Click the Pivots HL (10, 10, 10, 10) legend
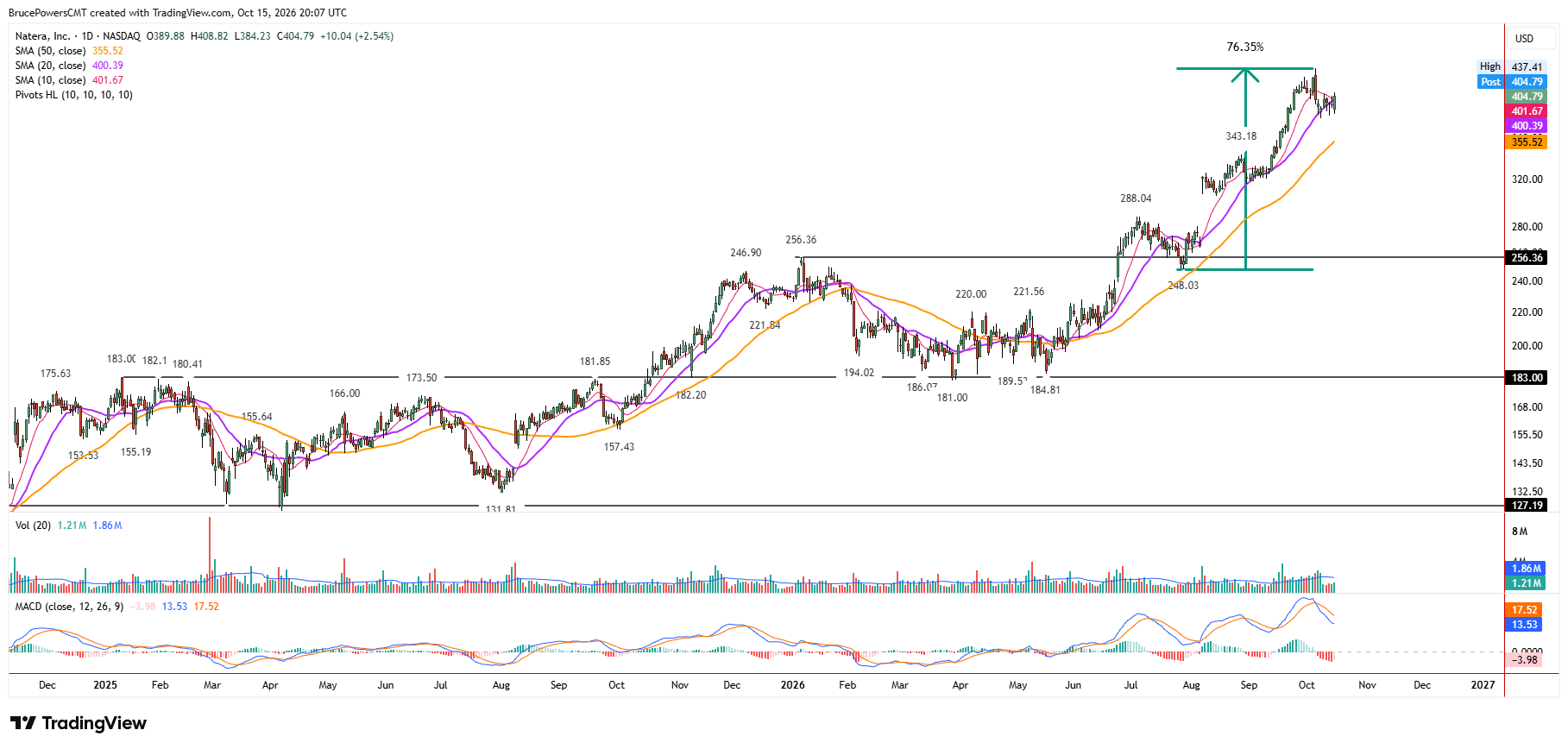The height and width of the screenshot is (749, 1568). coord(74,95)
